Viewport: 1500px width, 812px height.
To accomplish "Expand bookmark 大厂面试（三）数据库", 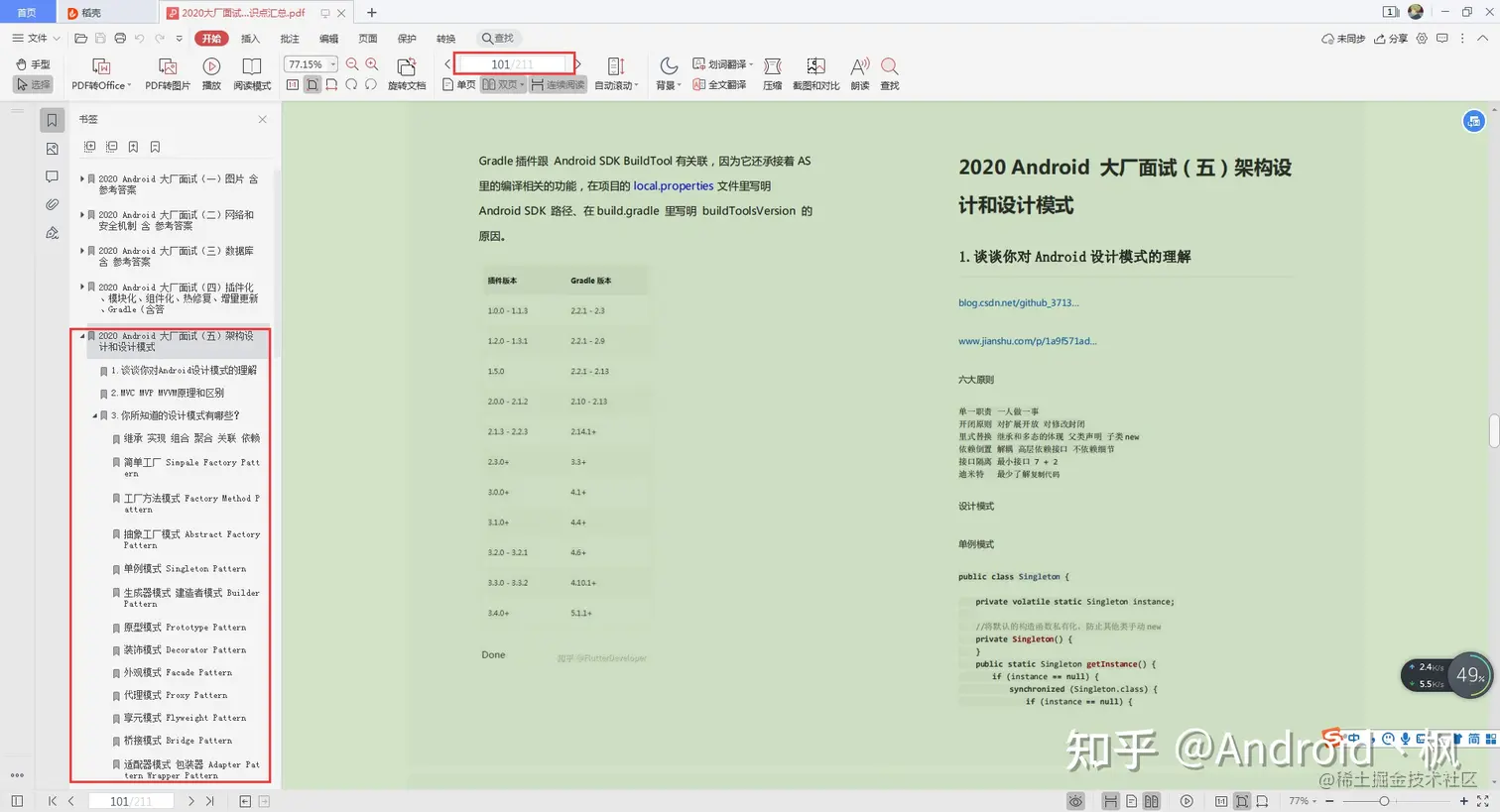I will [x=82, y=251].
